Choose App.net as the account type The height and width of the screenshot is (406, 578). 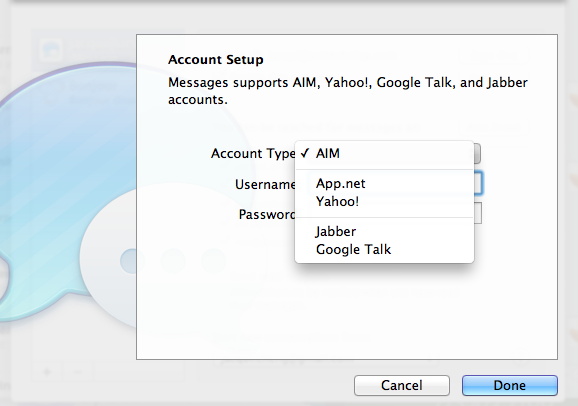point(384,183)
